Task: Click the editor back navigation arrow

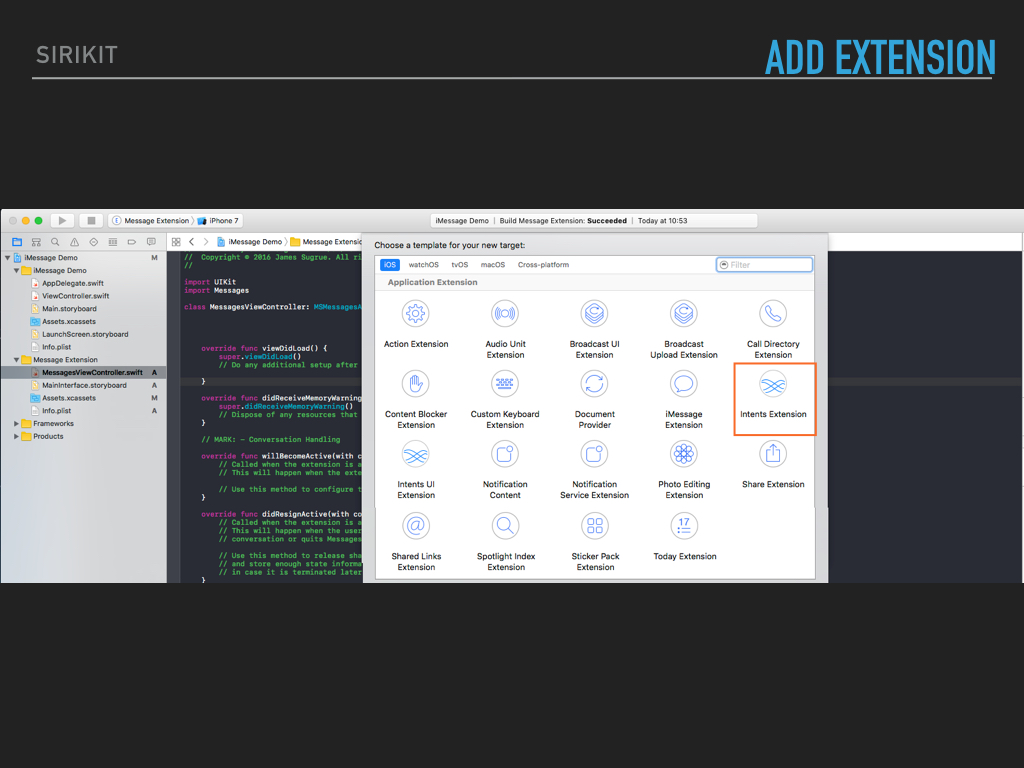Action: 192,242
